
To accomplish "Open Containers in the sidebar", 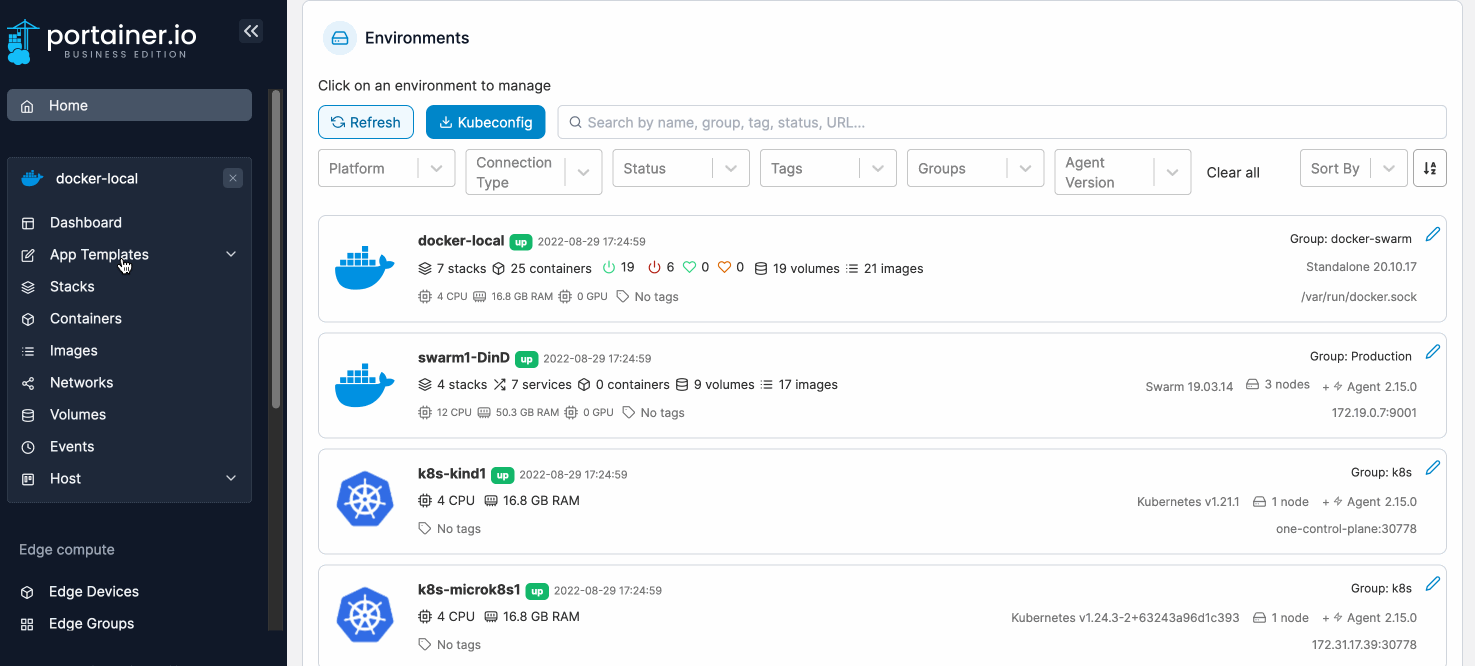I will (x=86, y=318).
